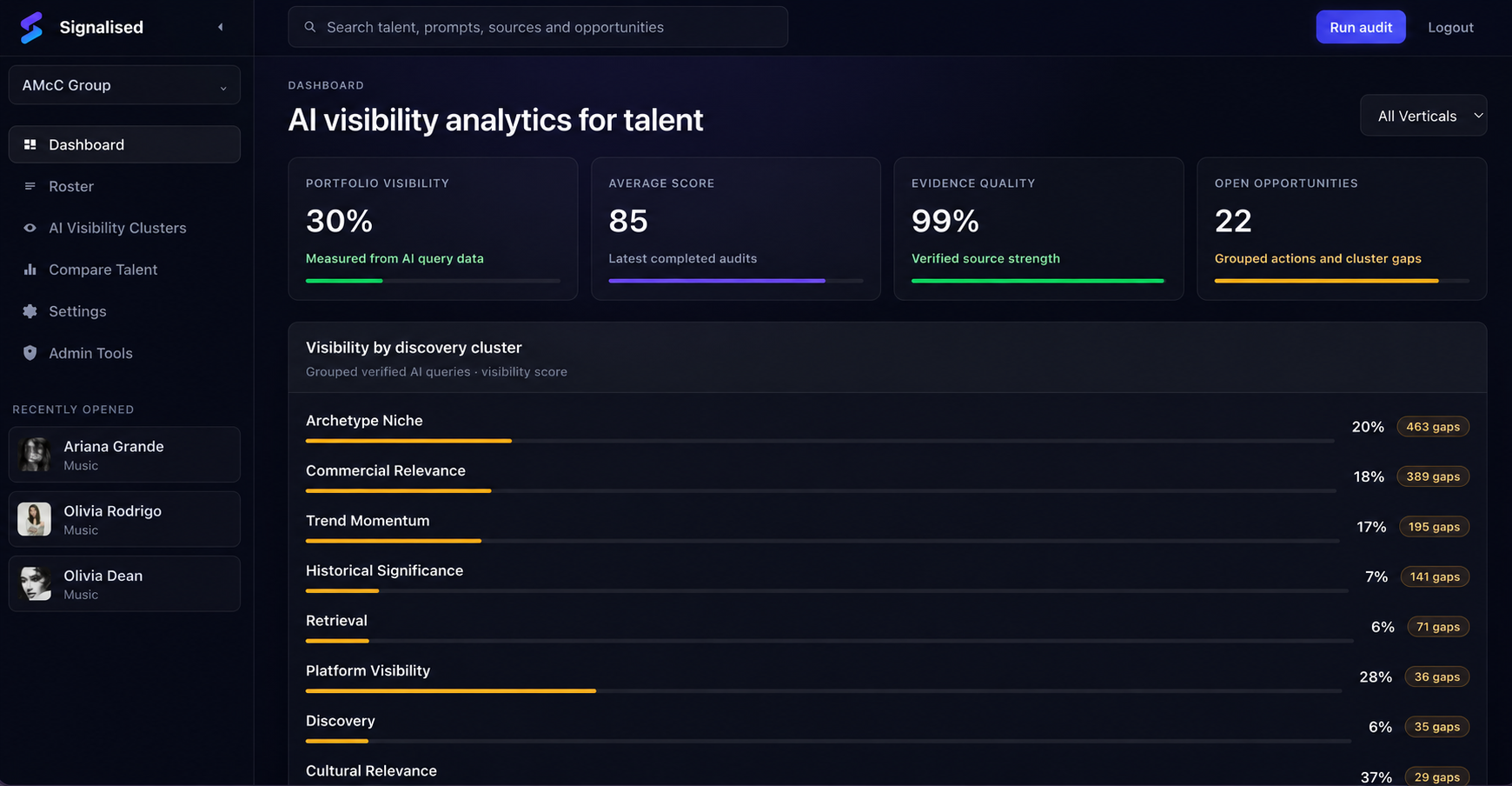Open the Ariana Grande recent entry
The width and height of the screenshot is (1512, 786).
tap(124, 455)
